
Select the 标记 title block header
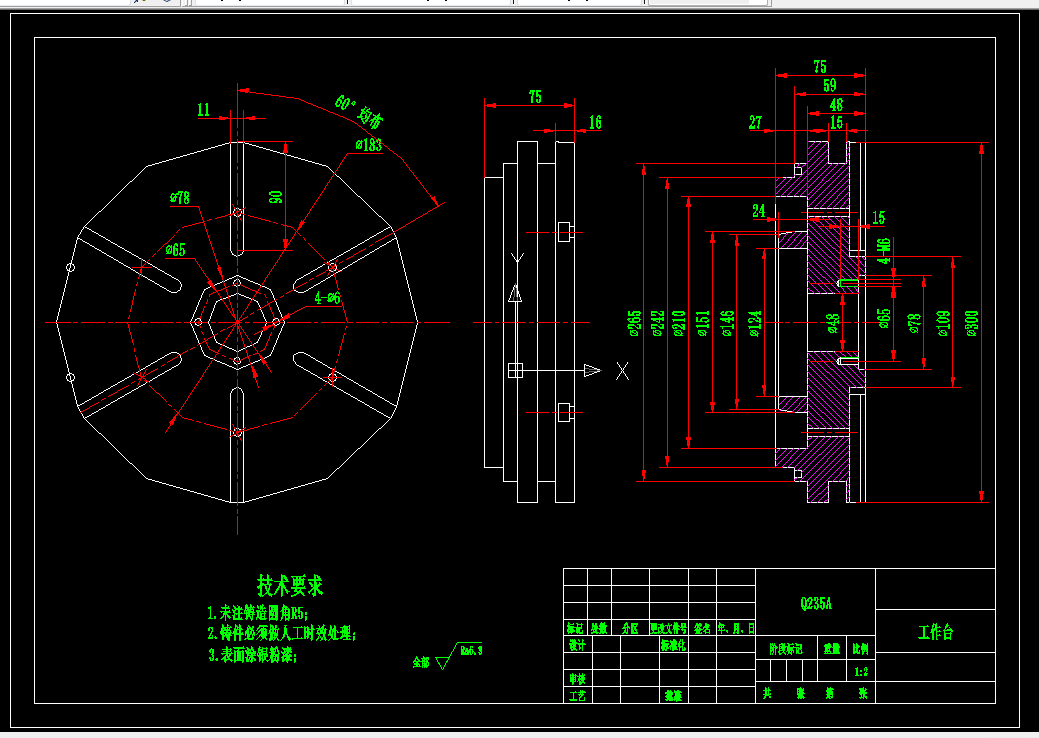575,628
